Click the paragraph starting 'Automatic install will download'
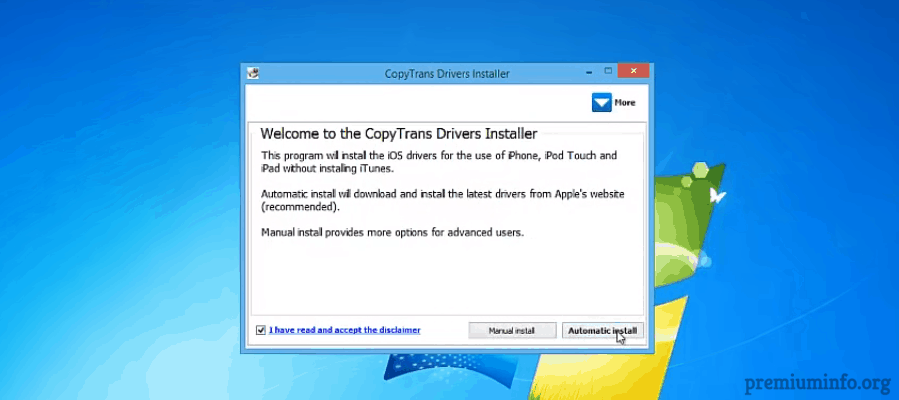This screenshot has width=899, height=400. (x=443, y=201)
